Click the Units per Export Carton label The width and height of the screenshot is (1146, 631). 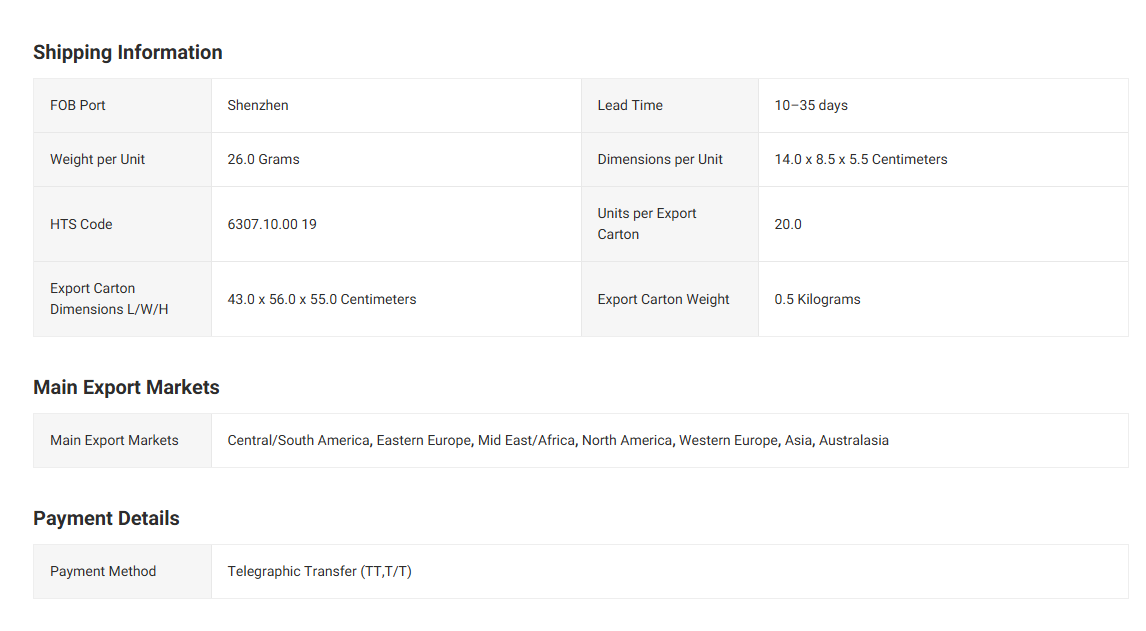tap(647, 224)
